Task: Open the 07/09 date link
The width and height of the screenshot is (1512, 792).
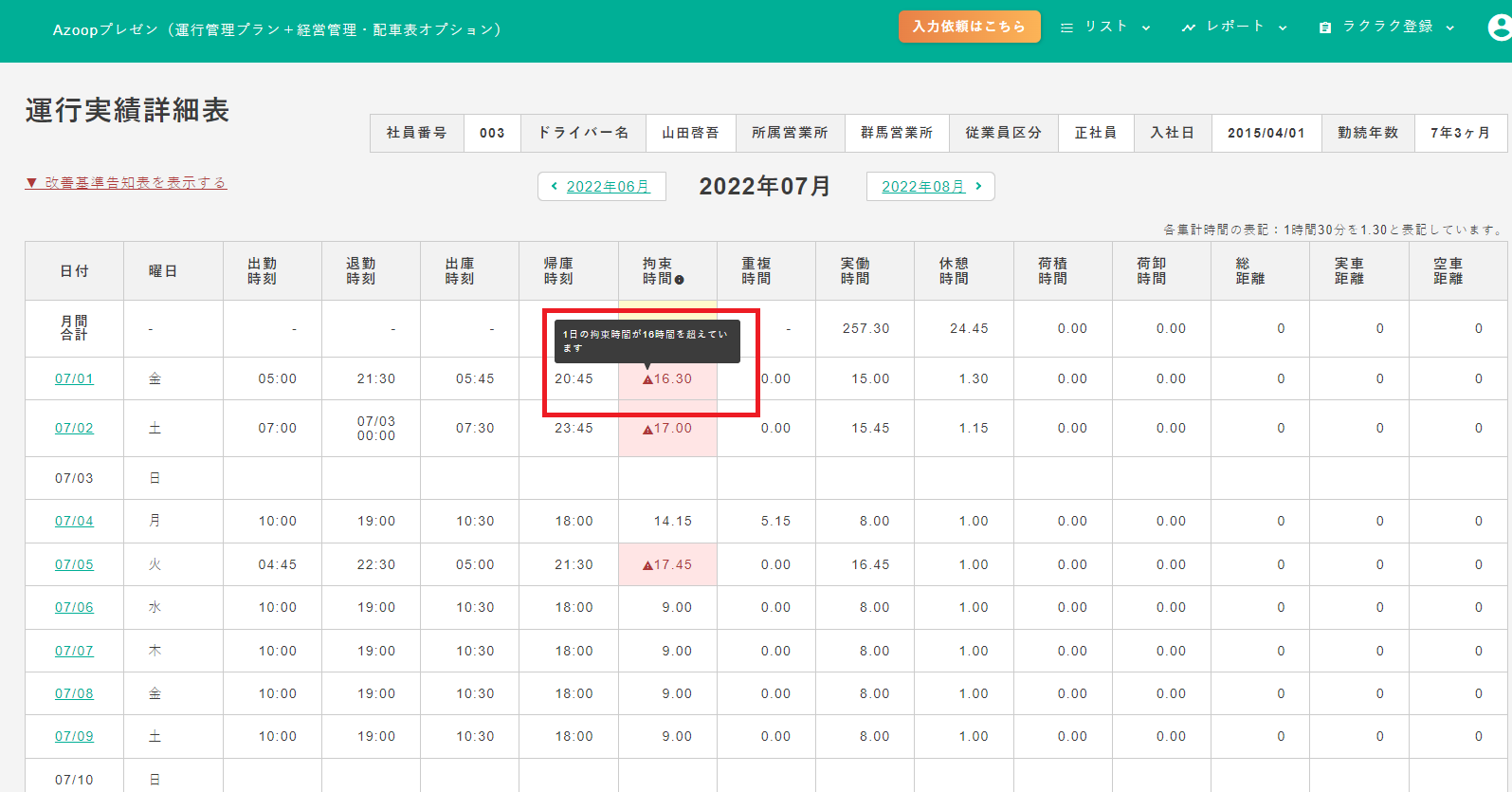Action: click(74, 736)
